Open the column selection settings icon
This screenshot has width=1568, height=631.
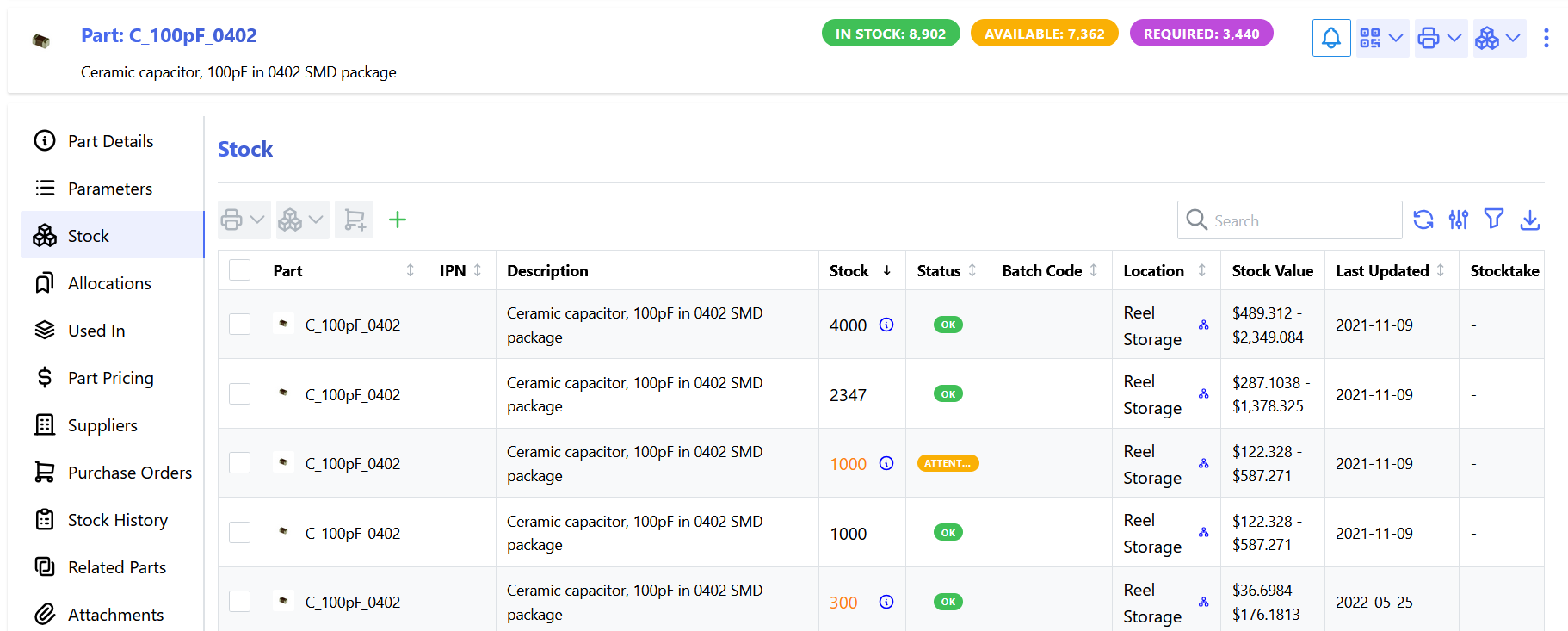pyautogui.click(x=1459, y=220)
